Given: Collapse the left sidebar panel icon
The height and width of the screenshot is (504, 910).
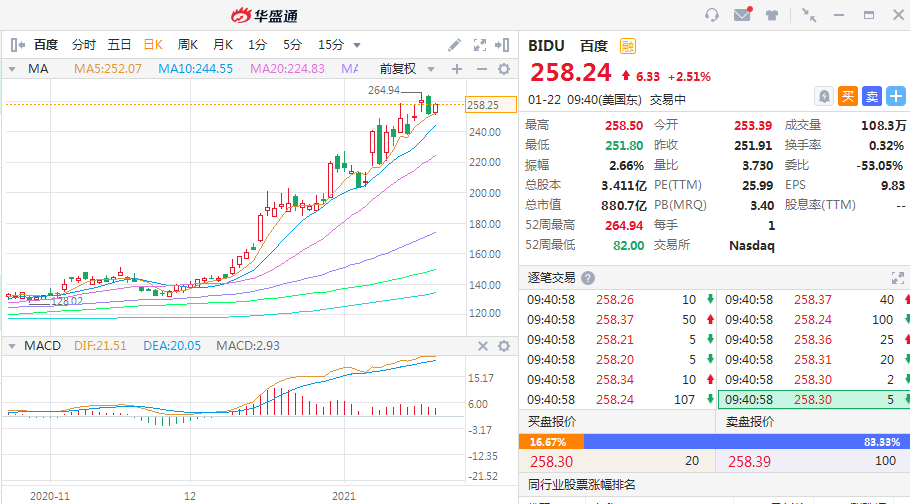Looking at the screenshot, I should 17,45.
